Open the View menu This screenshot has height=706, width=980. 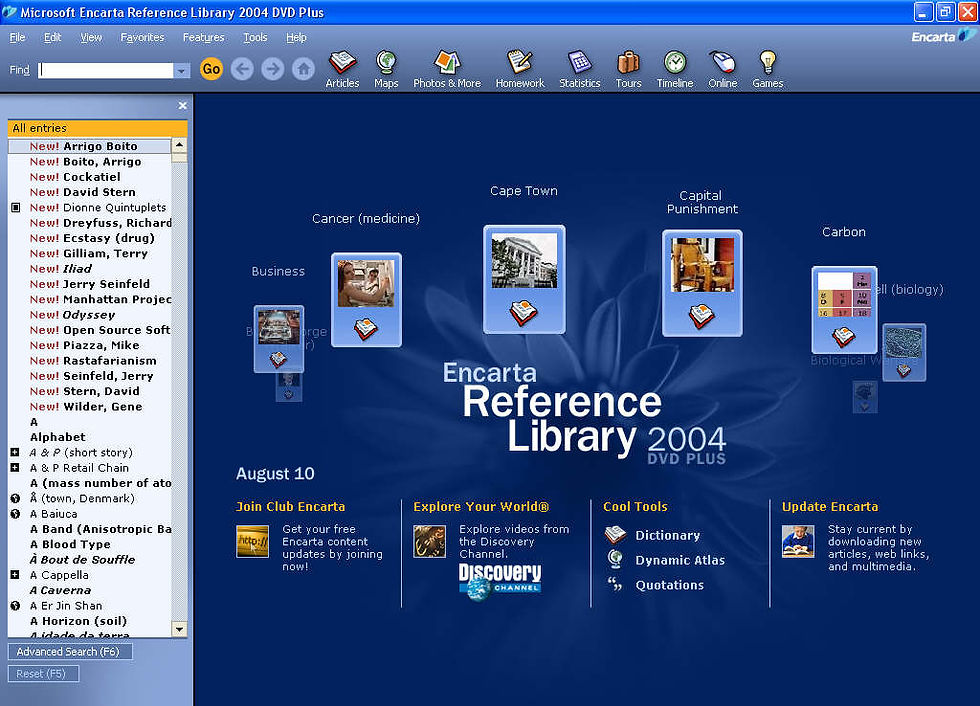[x=91, y=37]
